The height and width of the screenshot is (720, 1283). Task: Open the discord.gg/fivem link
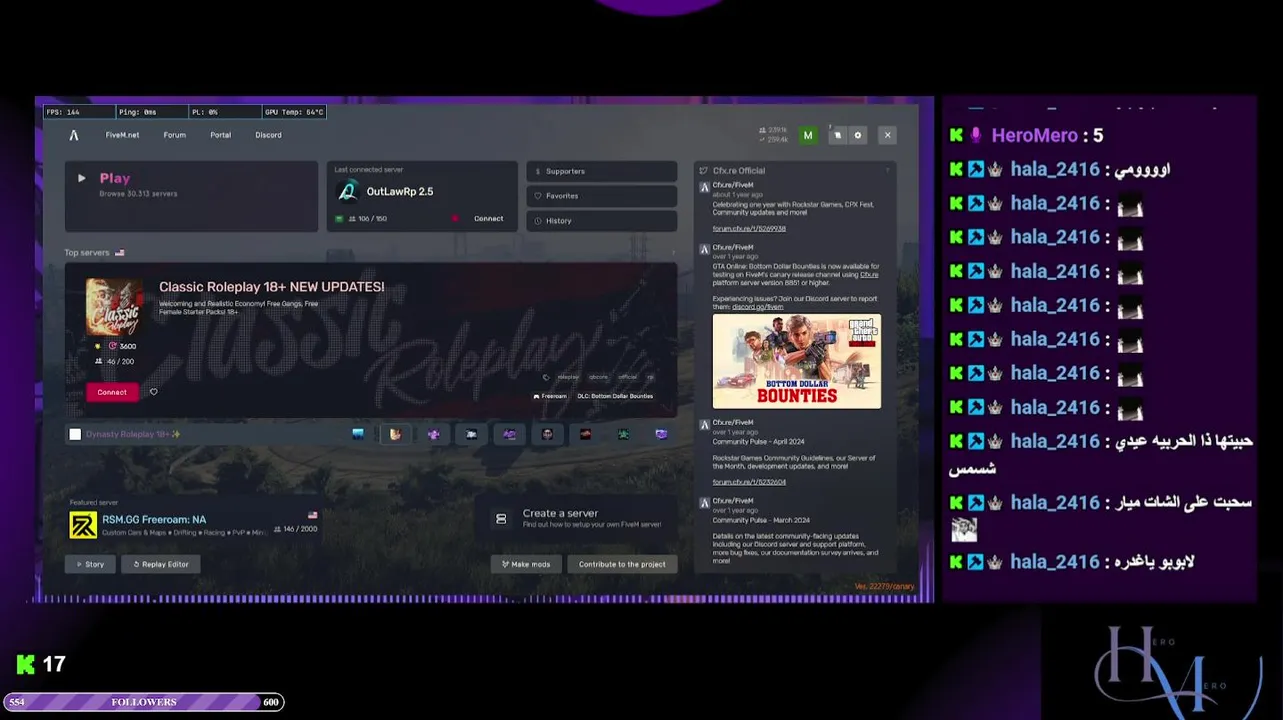758,307
